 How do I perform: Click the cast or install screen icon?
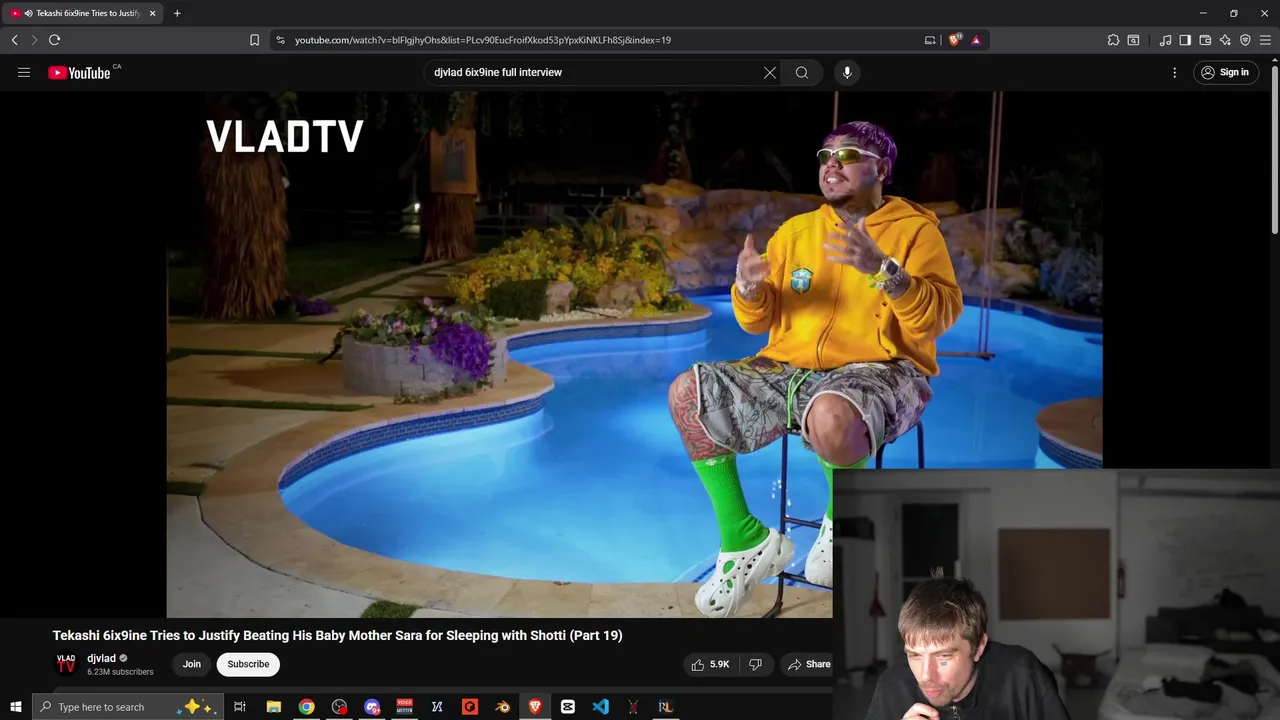[930, 40]
